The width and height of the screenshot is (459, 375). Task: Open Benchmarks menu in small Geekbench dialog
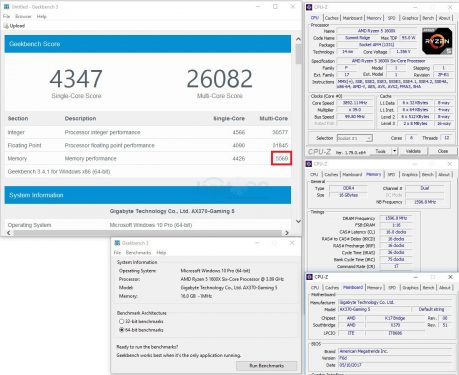pos(138,252)
